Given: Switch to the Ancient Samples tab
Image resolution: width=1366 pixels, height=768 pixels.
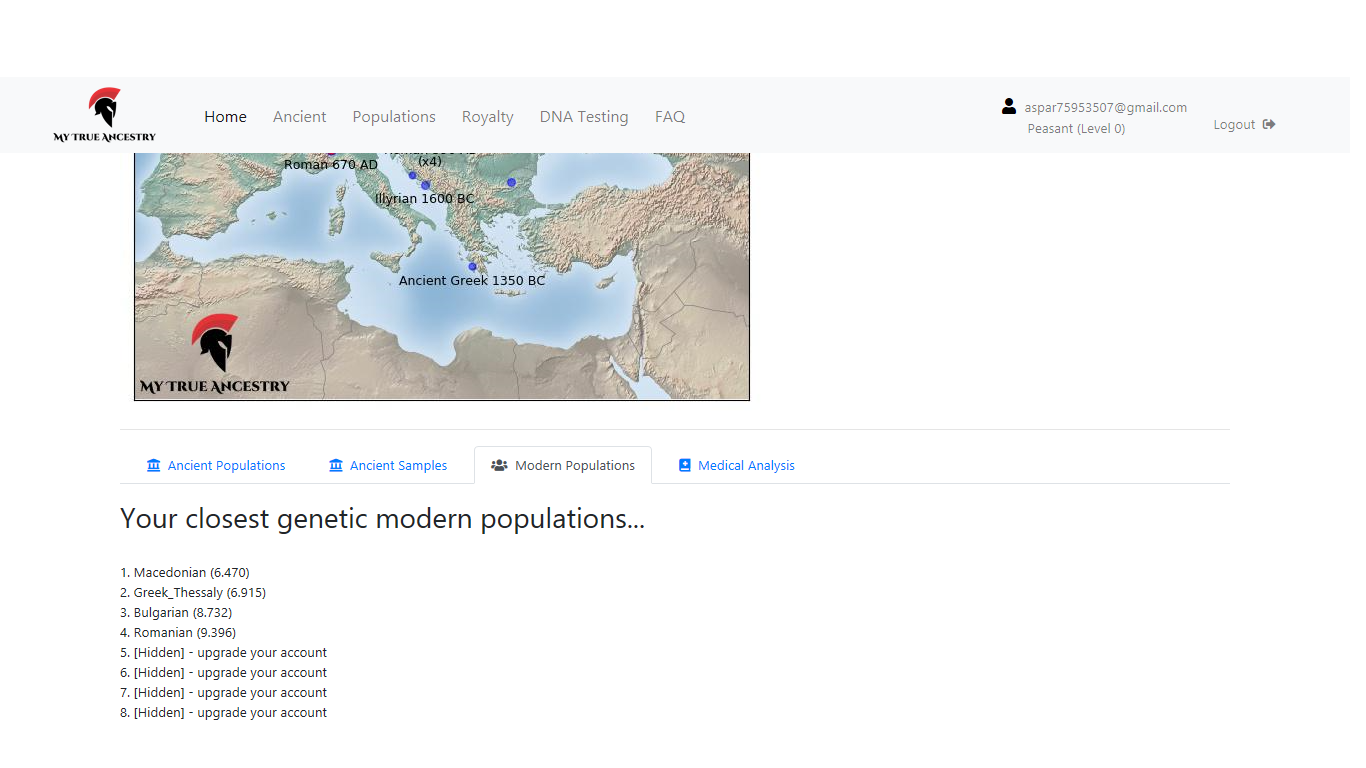Looking at the screenshot, I should [x=388, y=465].
